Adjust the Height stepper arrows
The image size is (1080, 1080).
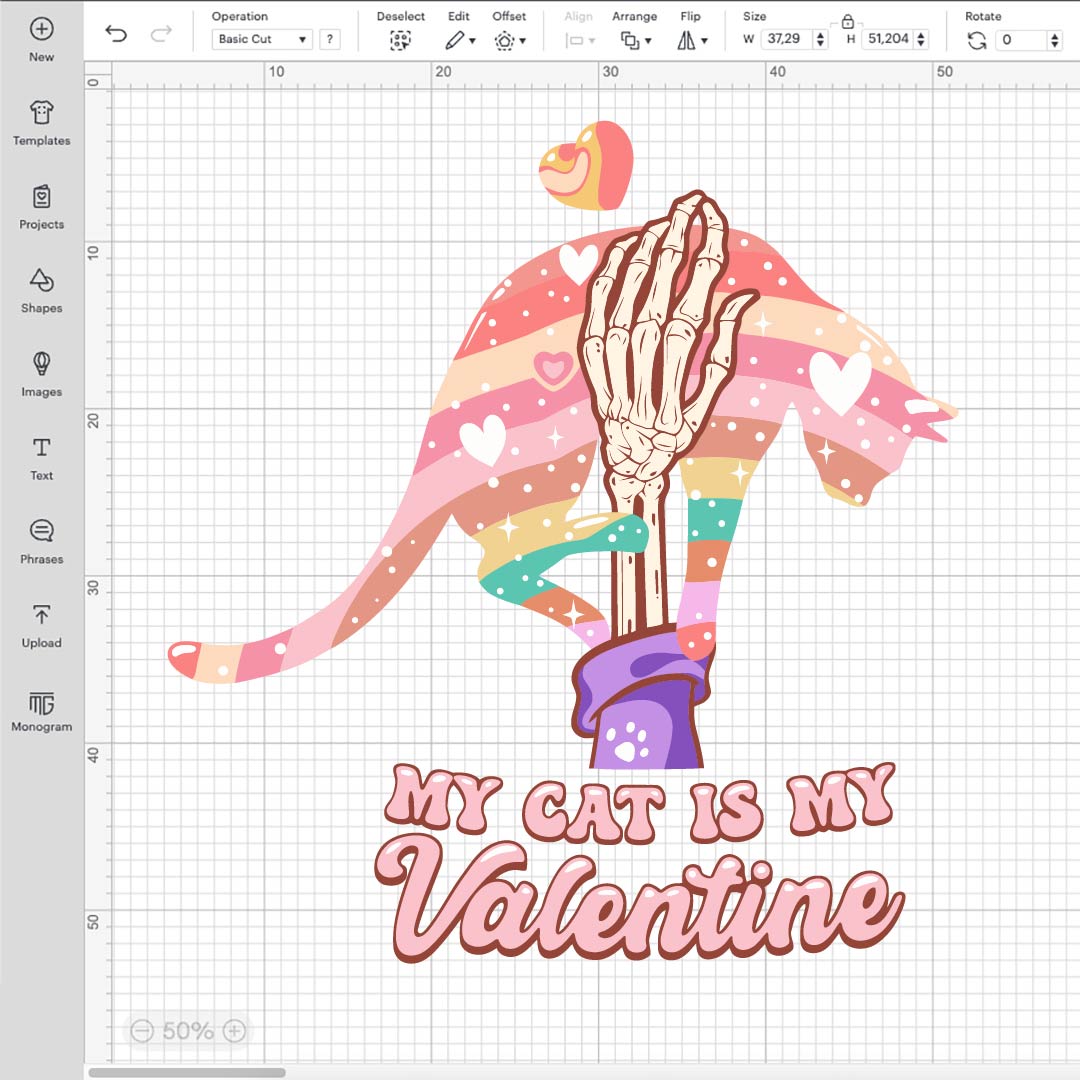[921, 39]
